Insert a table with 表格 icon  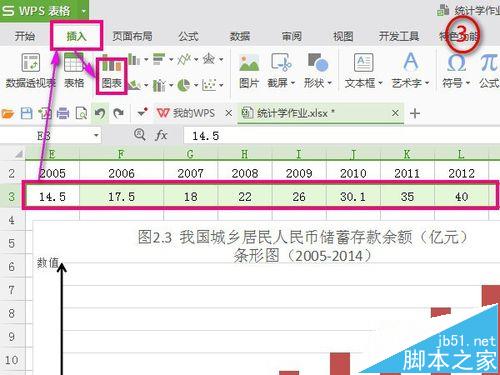[x=73, y=62]
